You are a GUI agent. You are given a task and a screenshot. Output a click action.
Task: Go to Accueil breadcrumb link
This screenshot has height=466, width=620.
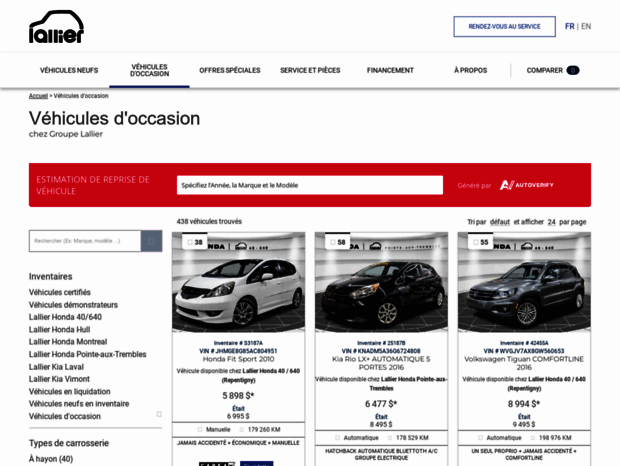click(x=38, y=96)
